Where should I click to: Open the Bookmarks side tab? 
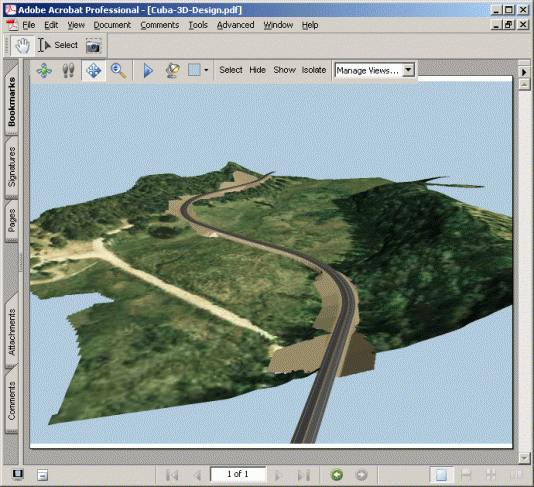point(12,101)
